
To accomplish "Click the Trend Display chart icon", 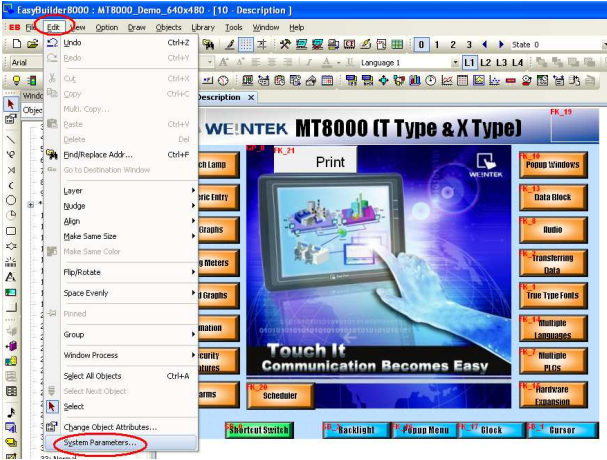I will 447,81.
